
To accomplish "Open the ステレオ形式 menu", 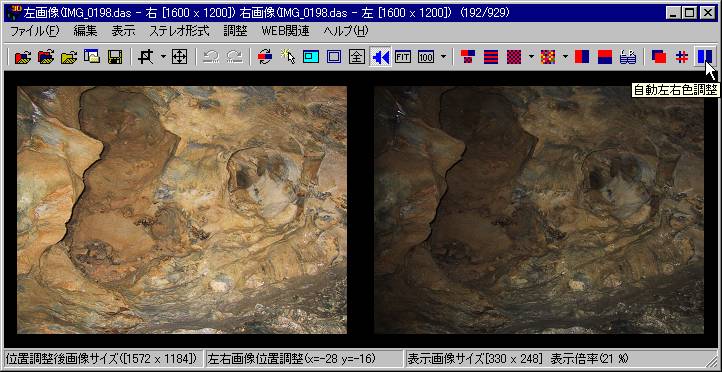I will click(x=180, y=32).
